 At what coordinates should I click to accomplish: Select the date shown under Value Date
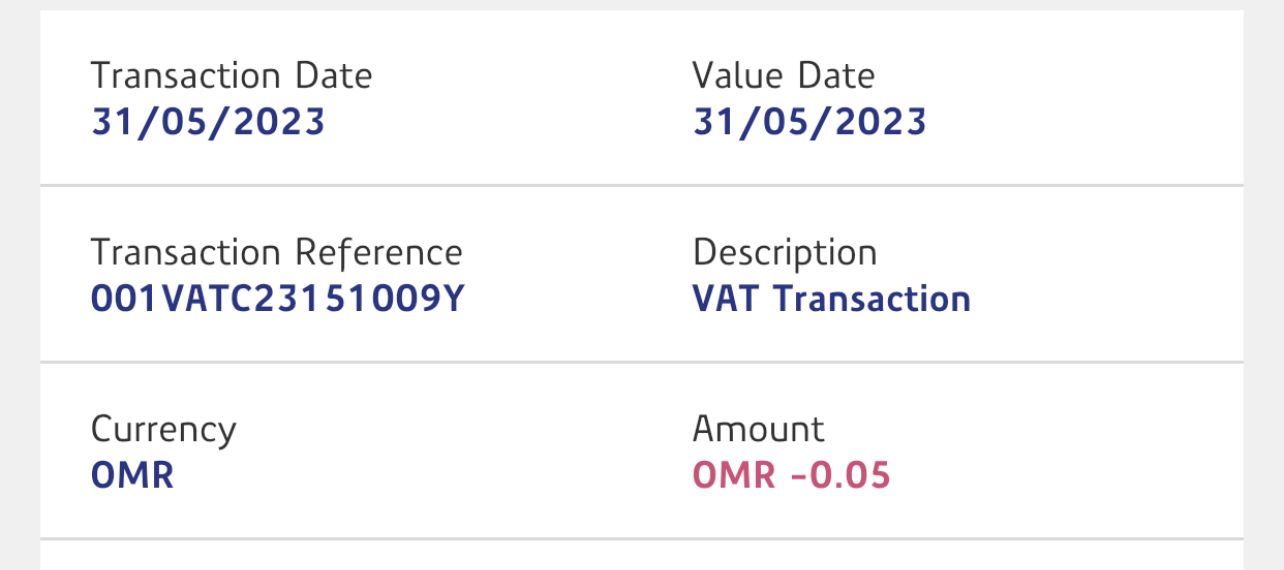[809, 122]
